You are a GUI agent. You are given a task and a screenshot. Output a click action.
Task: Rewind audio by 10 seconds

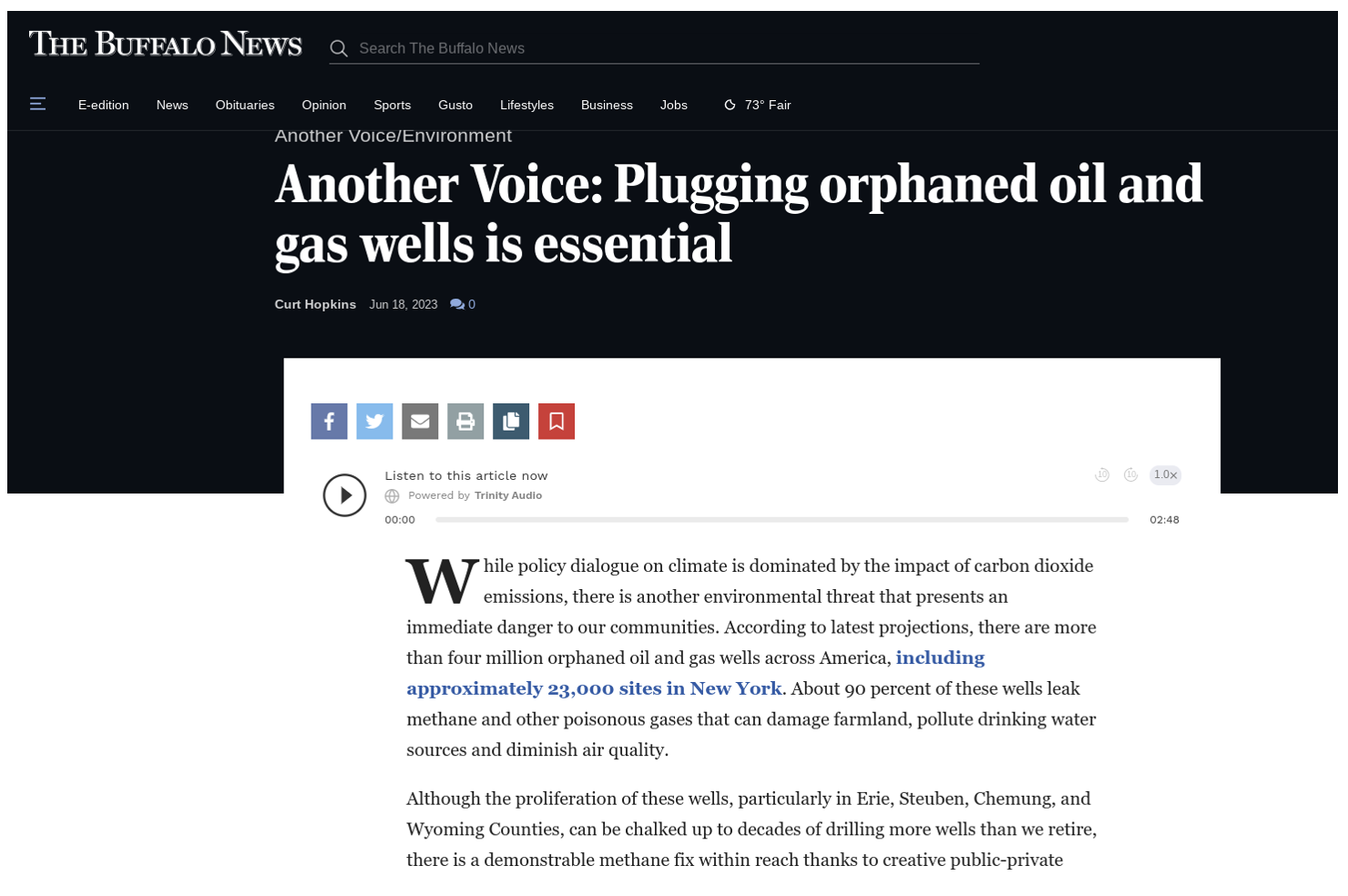tap(1102, 474)
